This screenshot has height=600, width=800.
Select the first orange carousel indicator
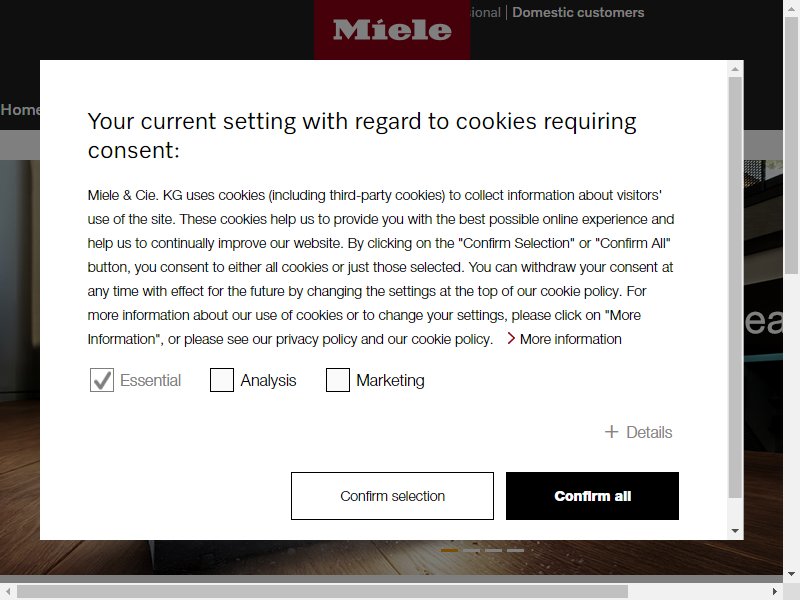coord(449,551)
